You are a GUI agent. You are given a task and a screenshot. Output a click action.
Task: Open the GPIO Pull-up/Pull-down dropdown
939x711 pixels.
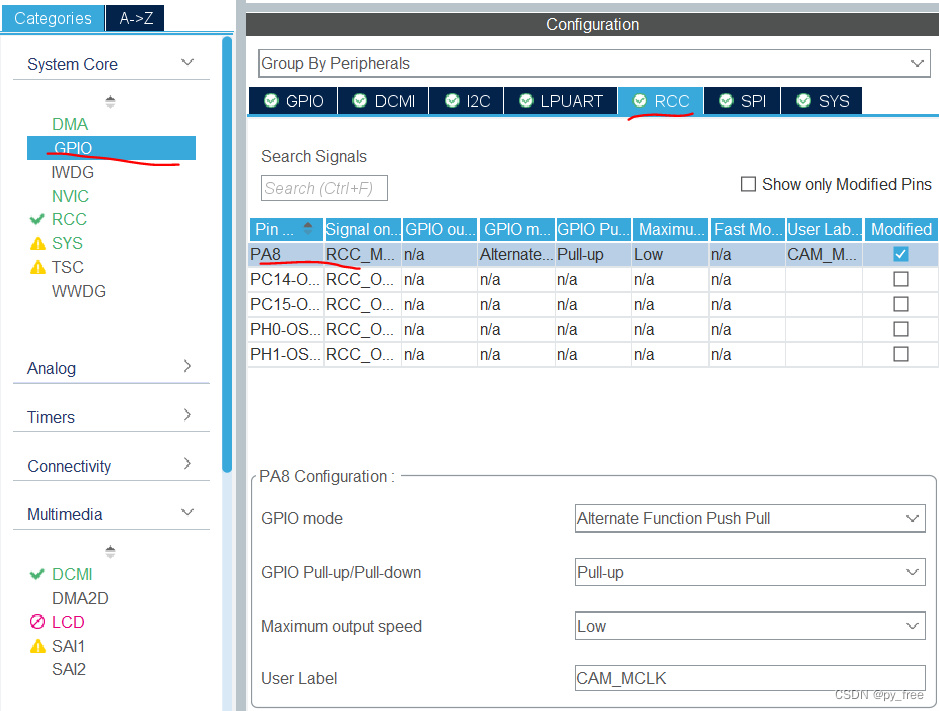pos(750,572)
